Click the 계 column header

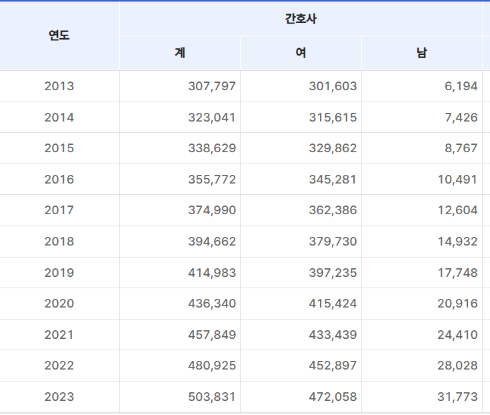(x=180, y=53)
